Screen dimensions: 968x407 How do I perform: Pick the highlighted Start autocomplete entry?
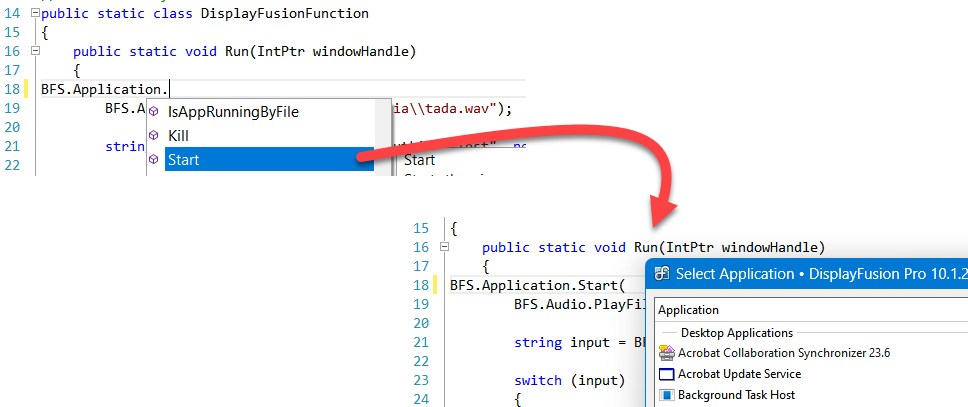coord(183,159)
